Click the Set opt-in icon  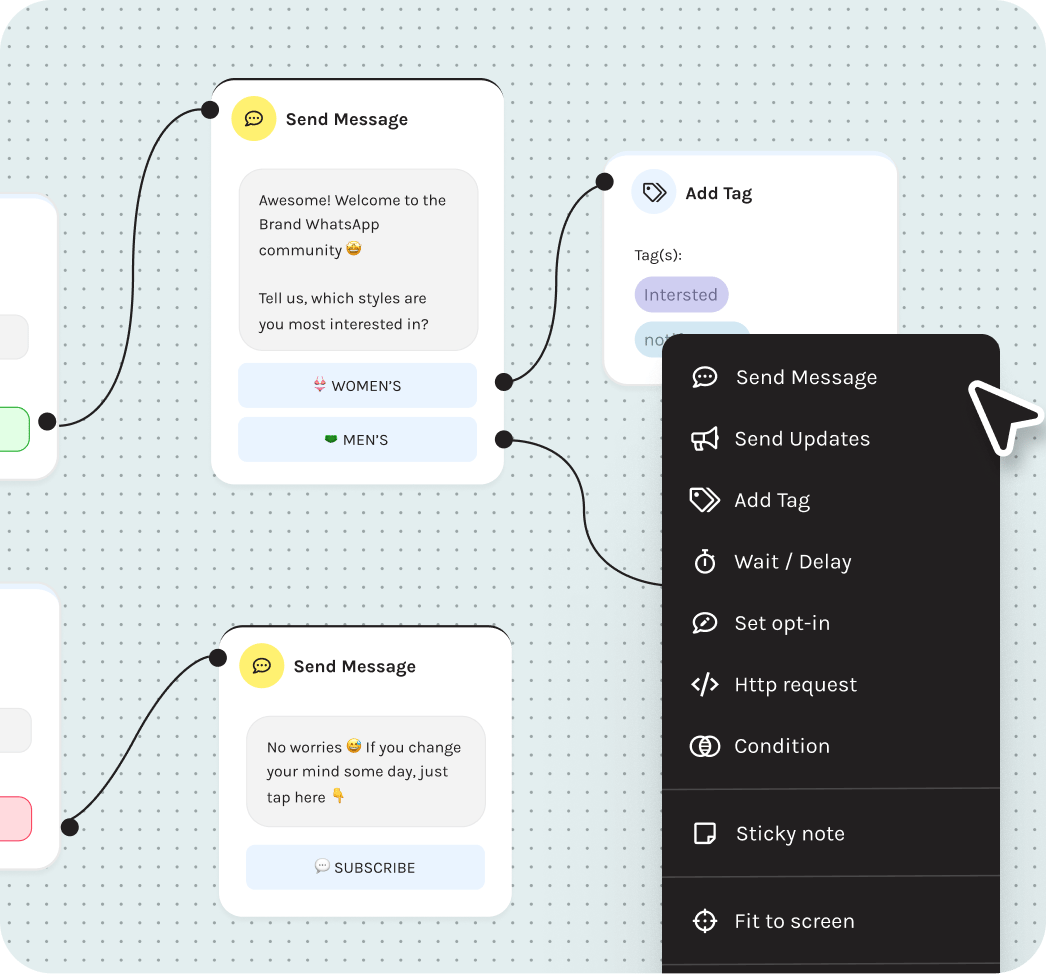click(x=705, y=623)
